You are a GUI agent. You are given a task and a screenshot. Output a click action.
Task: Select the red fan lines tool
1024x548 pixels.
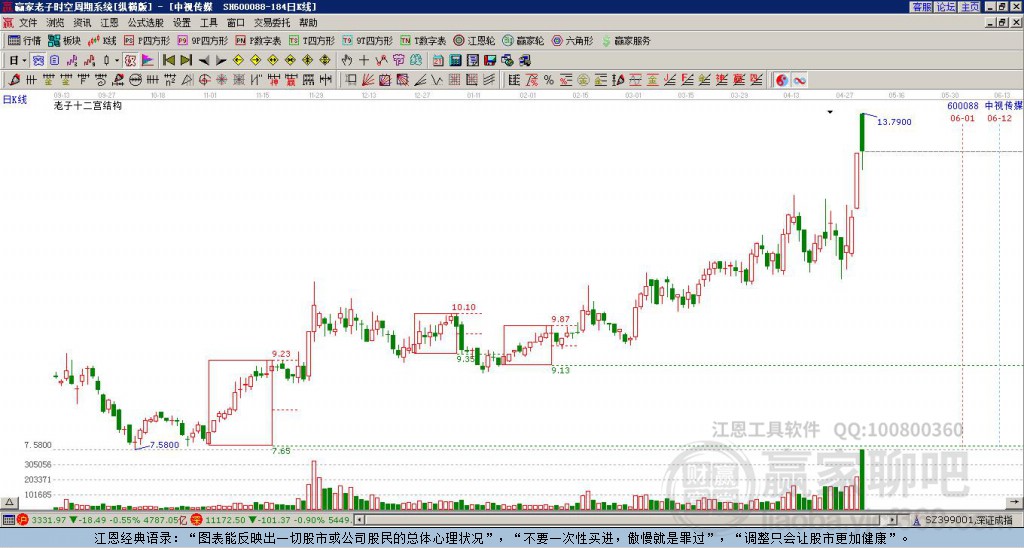coord(368,80)
